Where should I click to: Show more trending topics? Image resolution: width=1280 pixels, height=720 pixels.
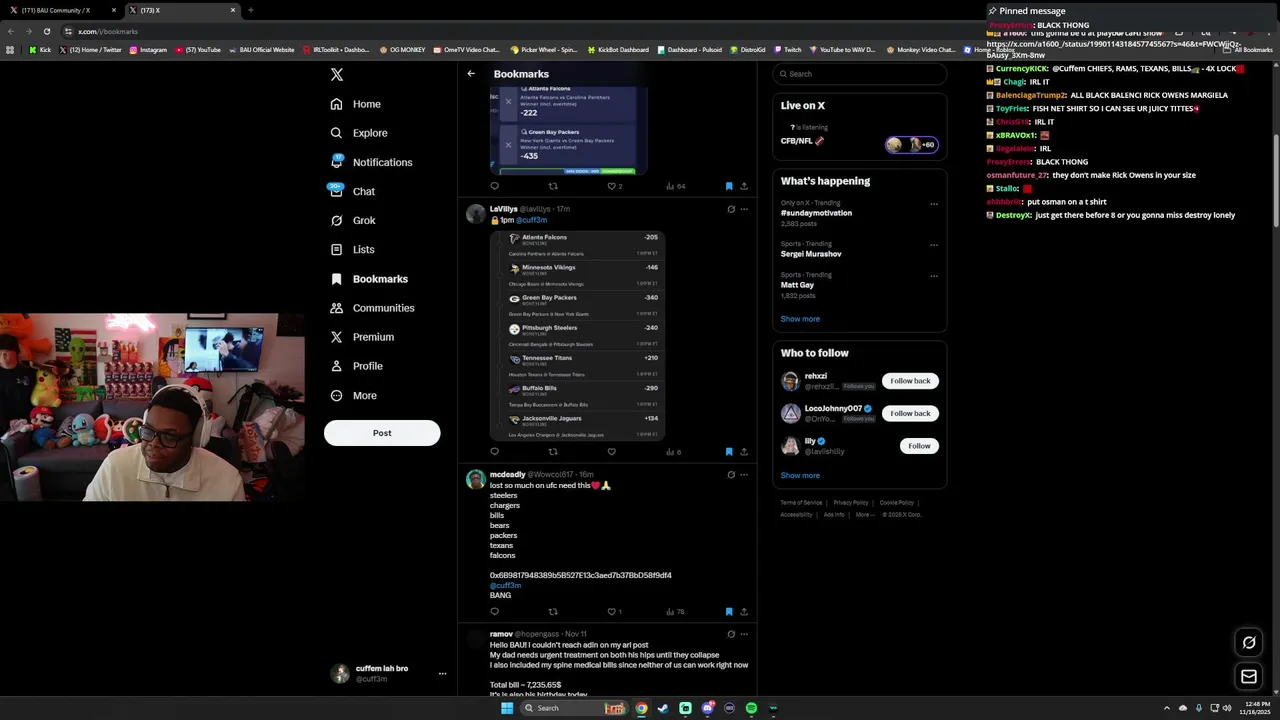coord(800,319)
